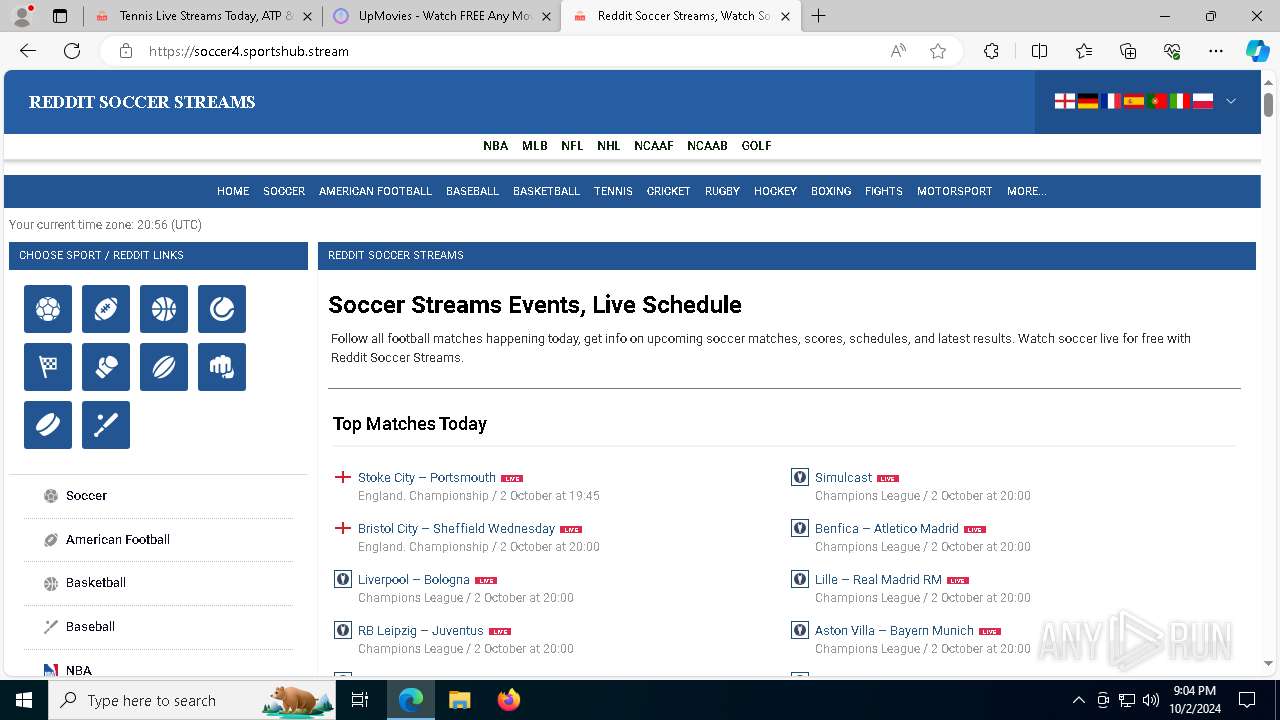
Task: Open Browser essentials heart icon
Action: pyautogui.click(x=1172, y=51)
